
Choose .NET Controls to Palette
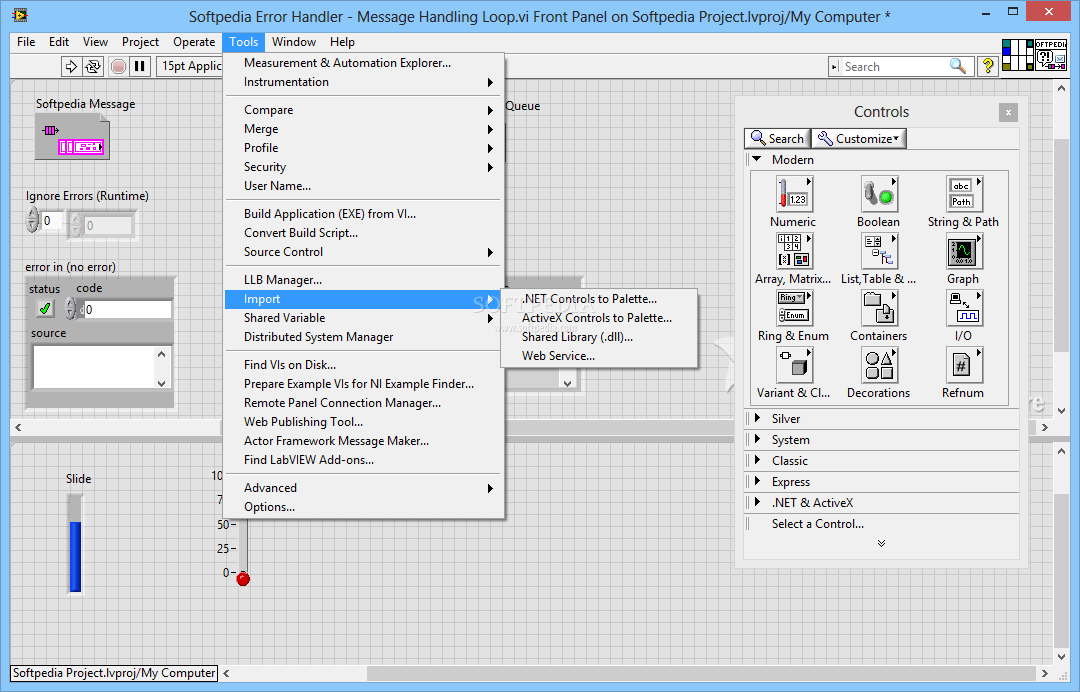(599, 299)
